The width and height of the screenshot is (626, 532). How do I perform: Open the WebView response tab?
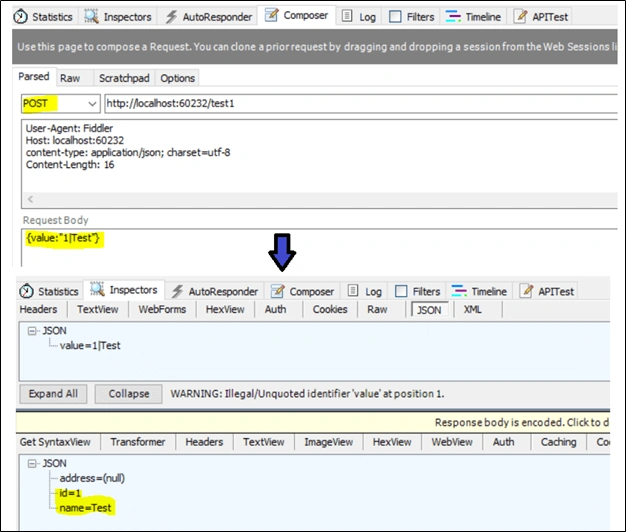point(452,442)
